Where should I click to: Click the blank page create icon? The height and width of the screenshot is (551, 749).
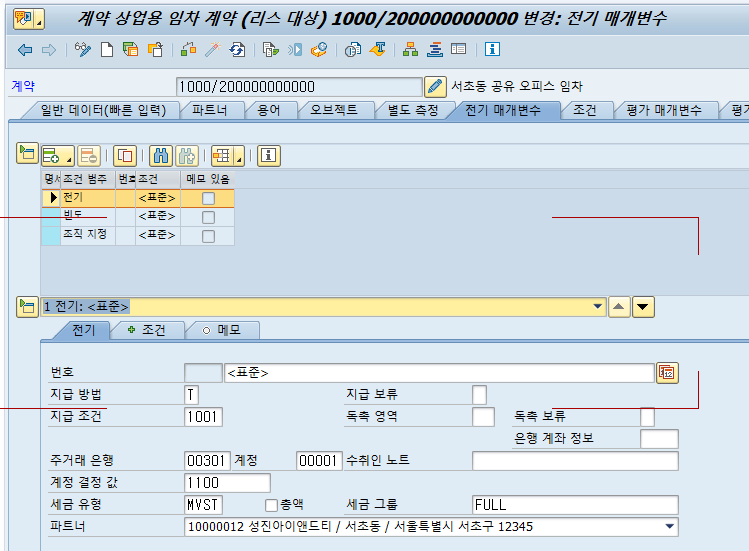107,50
